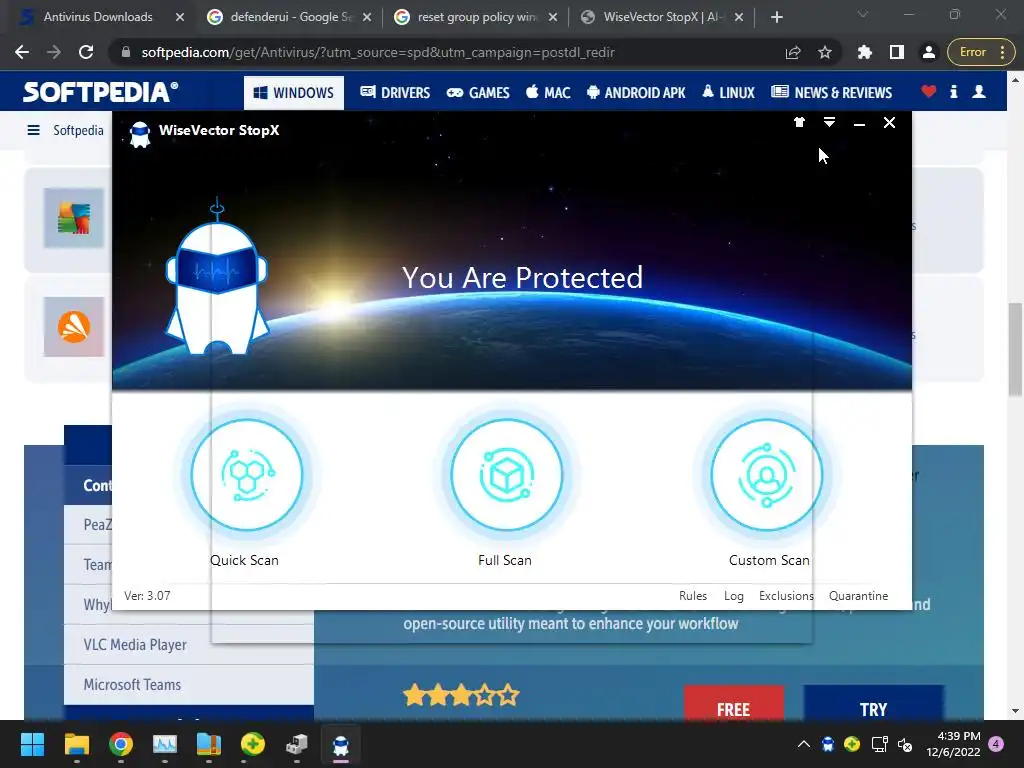This screenshot has height=768, width=1024.
Task: Open the Log link
Action: point(733,596)
